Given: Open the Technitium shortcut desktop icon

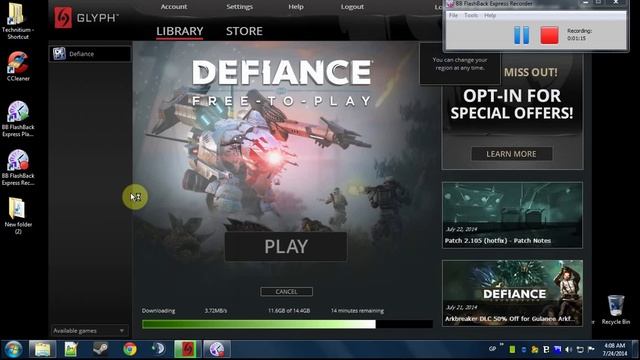Looking at the screenshot, I should (18, 21).
